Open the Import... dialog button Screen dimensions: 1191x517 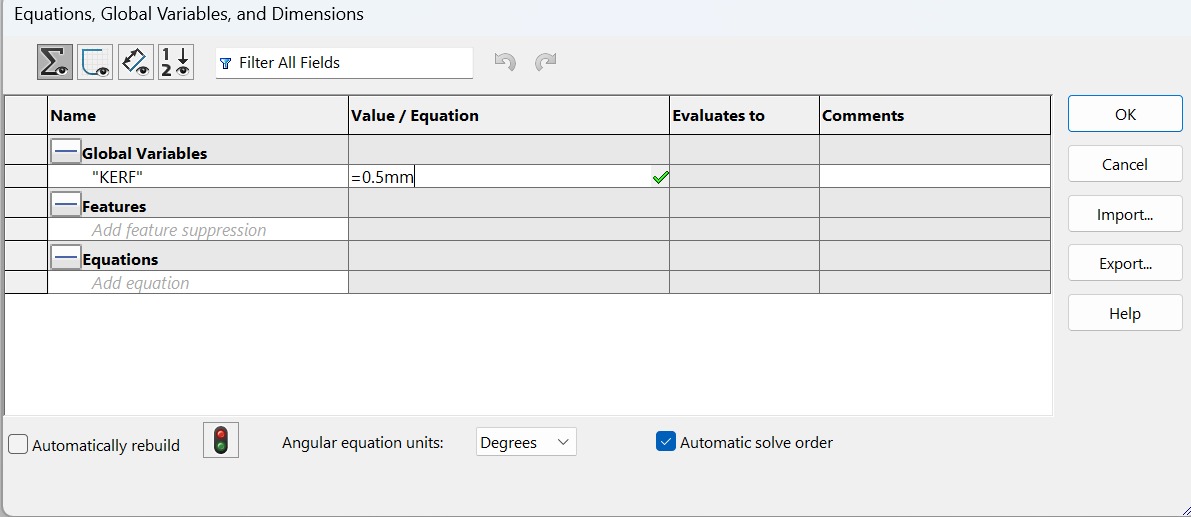pyautogui.click(x=1125, y=214)
